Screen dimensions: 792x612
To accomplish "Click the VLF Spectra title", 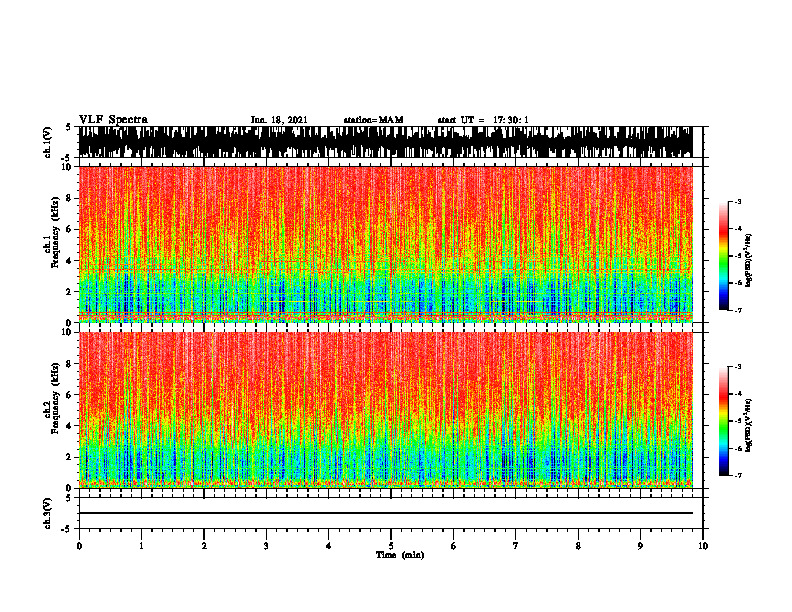I will [x=113, y=120].
